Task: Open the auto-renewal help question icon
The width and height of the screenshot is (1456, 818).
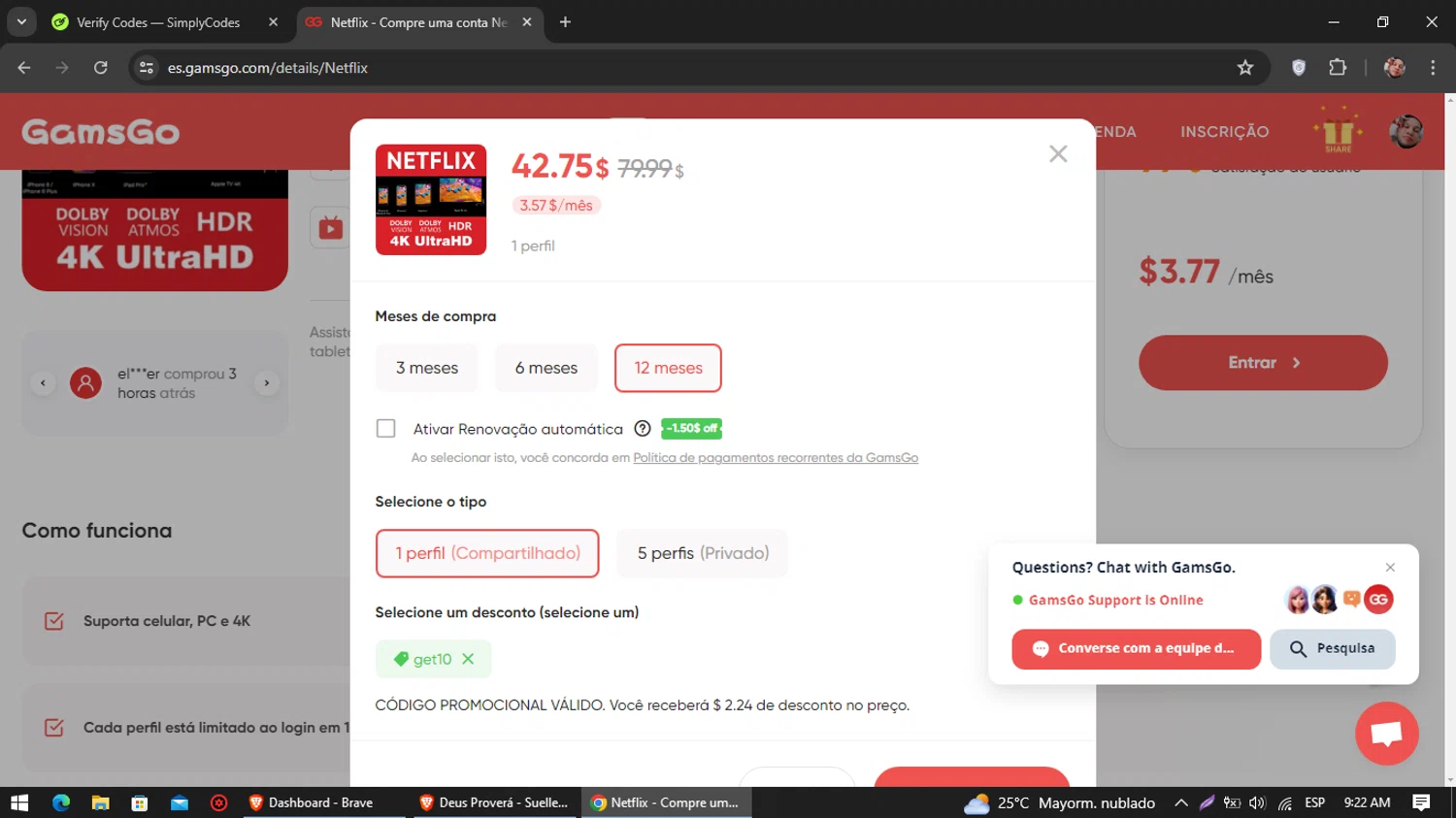Action: [643, 428]
